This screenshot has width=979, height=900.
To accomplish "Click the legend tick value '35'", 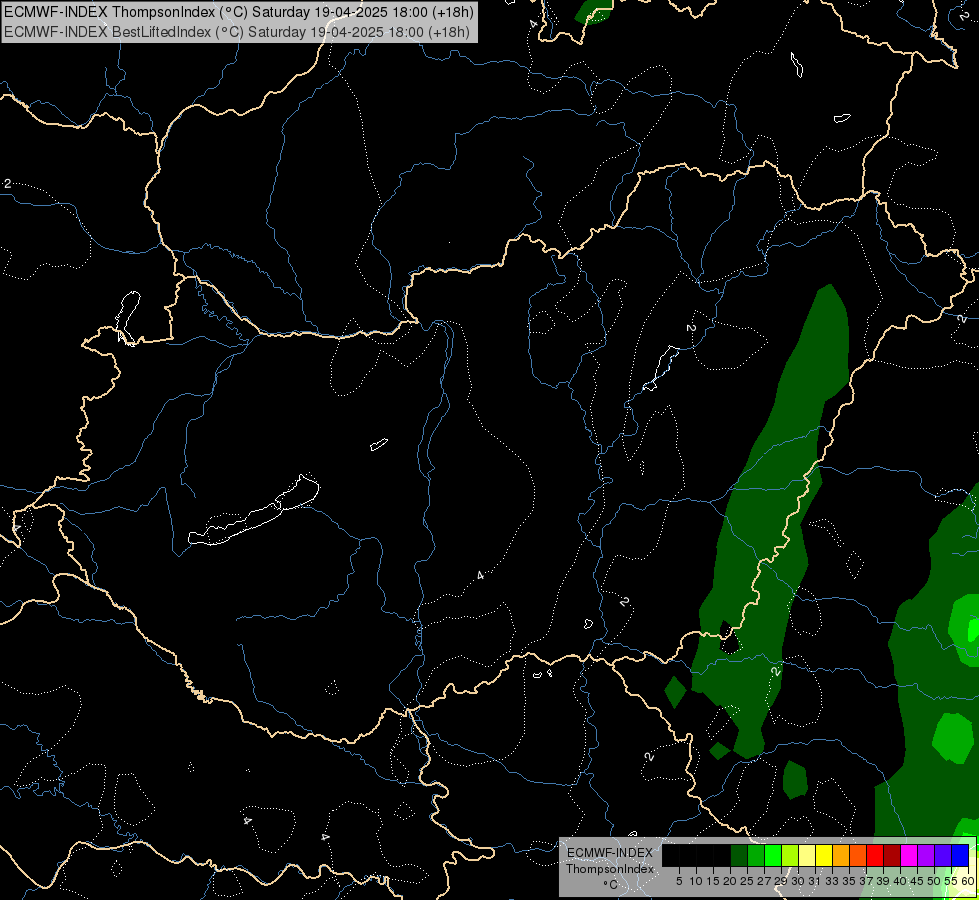I will point(850,881).
